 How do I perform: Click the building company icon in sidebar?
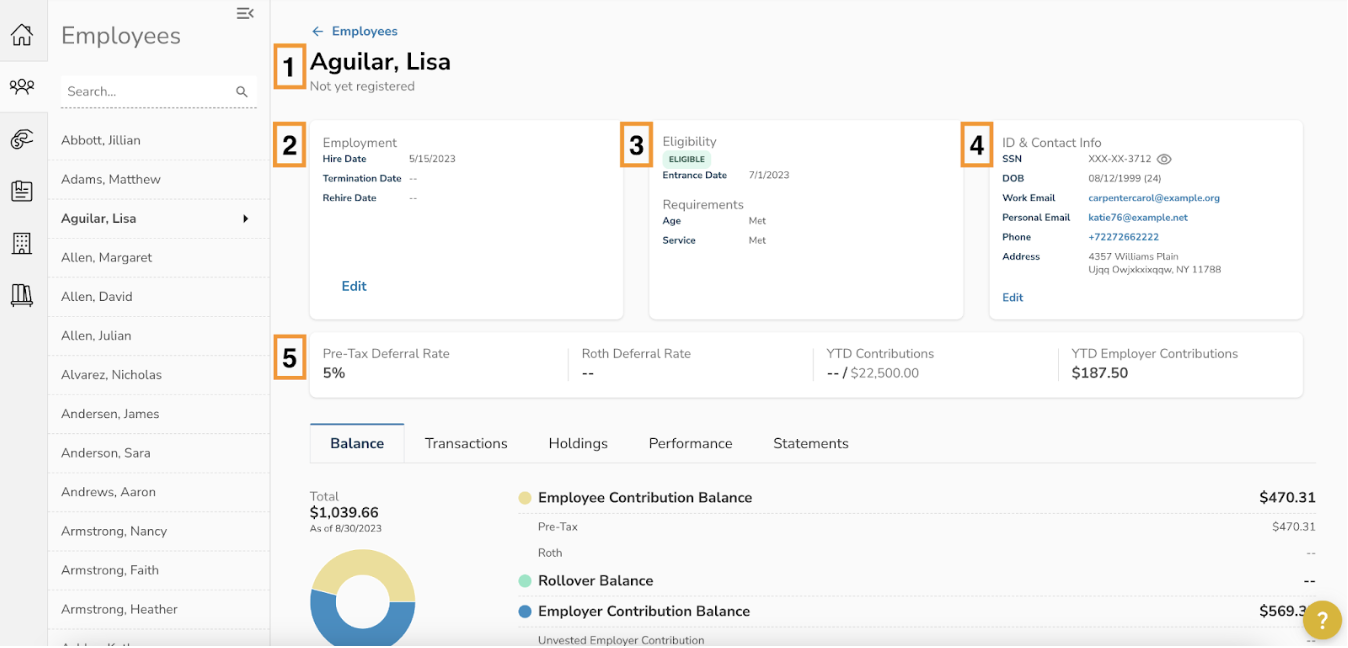[x=22, y=243]
